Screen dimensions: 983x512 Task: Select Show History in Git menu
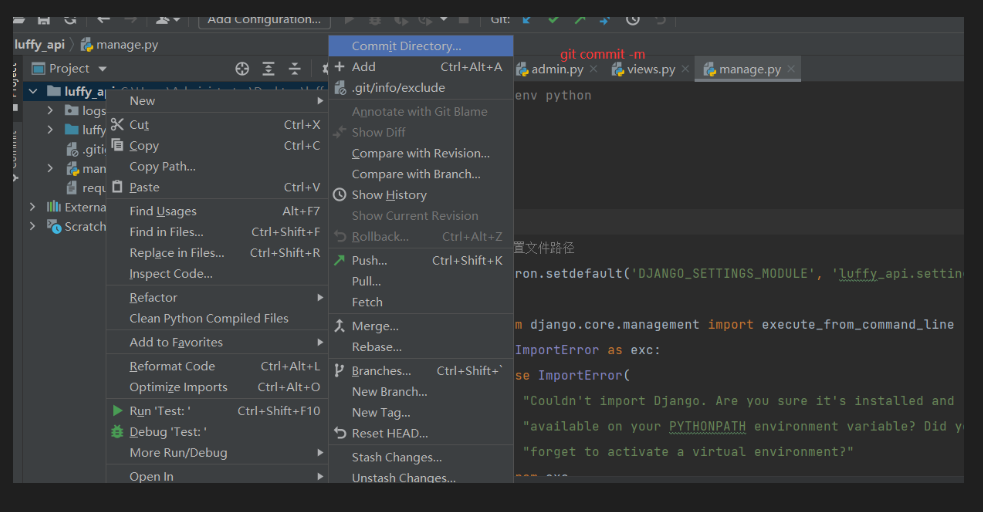389,195
